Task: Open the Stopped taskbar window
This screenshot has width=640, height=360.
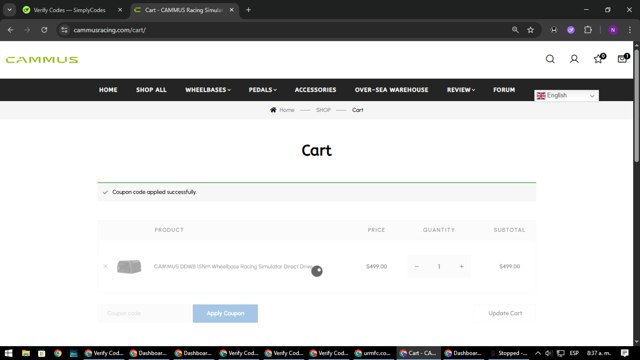Action: click(x=509, y=353)
